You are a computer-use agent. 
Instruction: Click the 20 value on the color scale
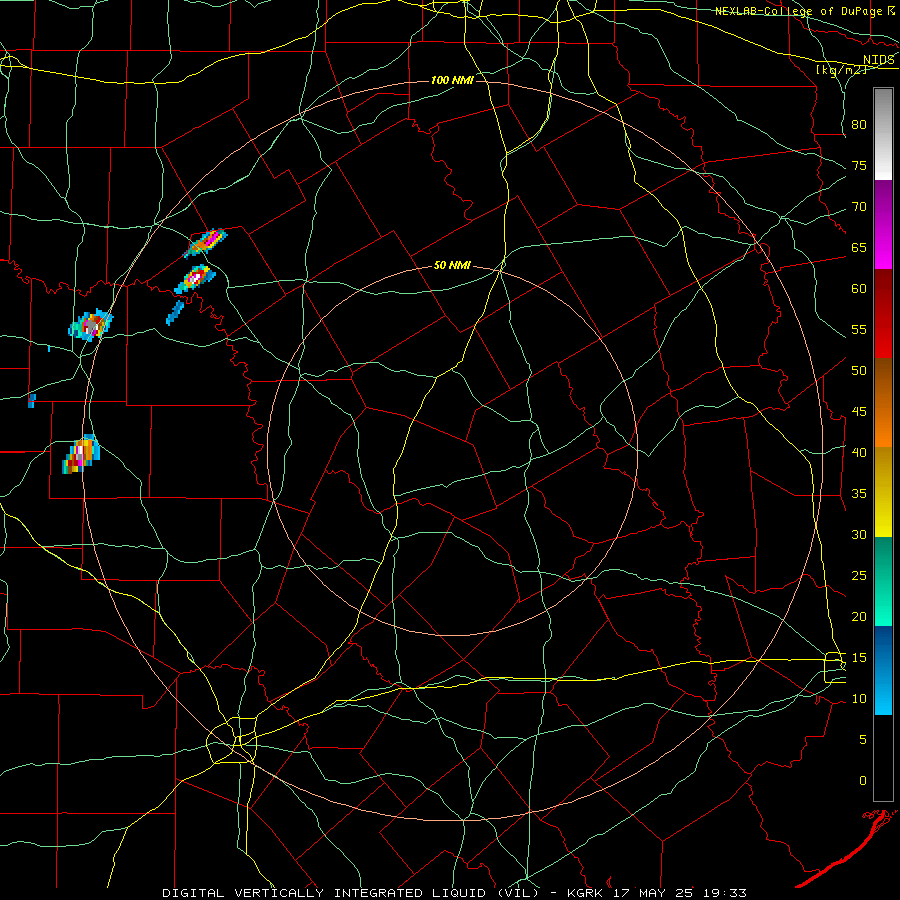859,616
